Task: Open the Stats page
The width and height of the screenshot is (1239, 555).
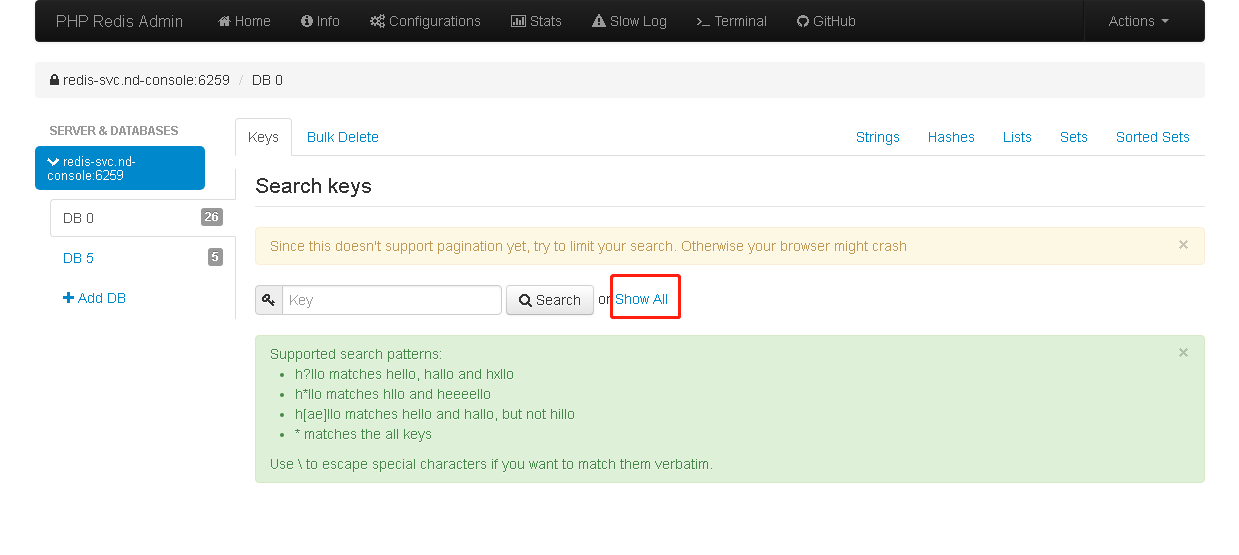Action: click(x=536, y=21)
